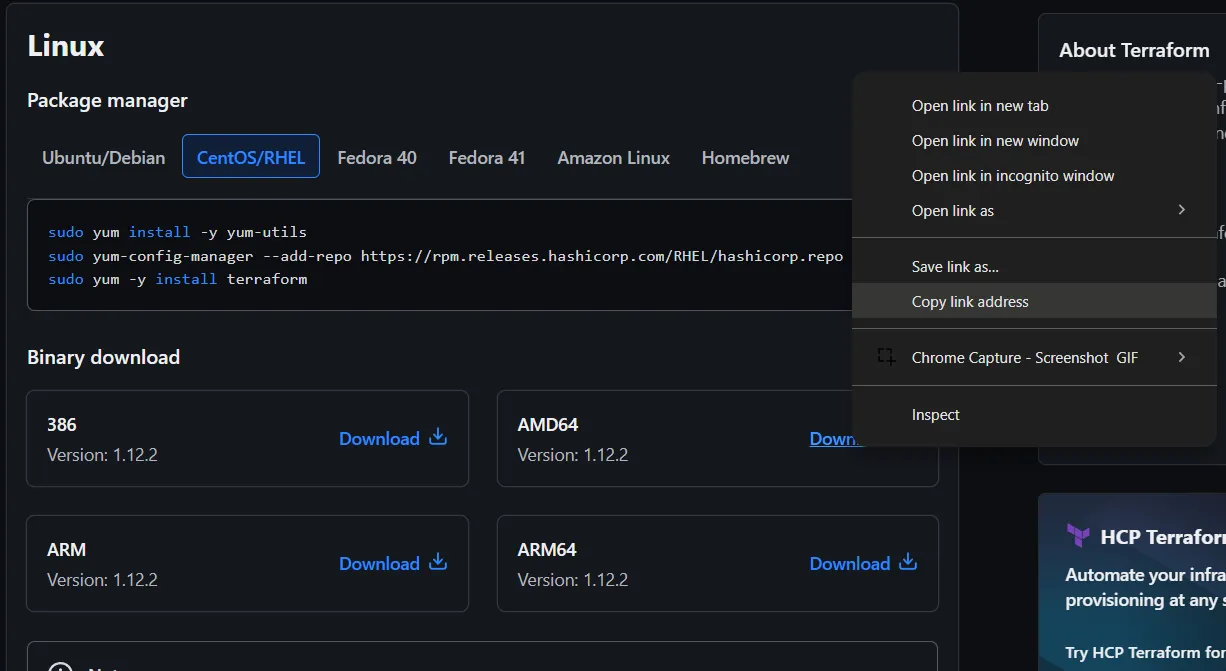Select Open link in incognito window
The height and width of the screenshot is (671, 1226).
pos(1012,175)
